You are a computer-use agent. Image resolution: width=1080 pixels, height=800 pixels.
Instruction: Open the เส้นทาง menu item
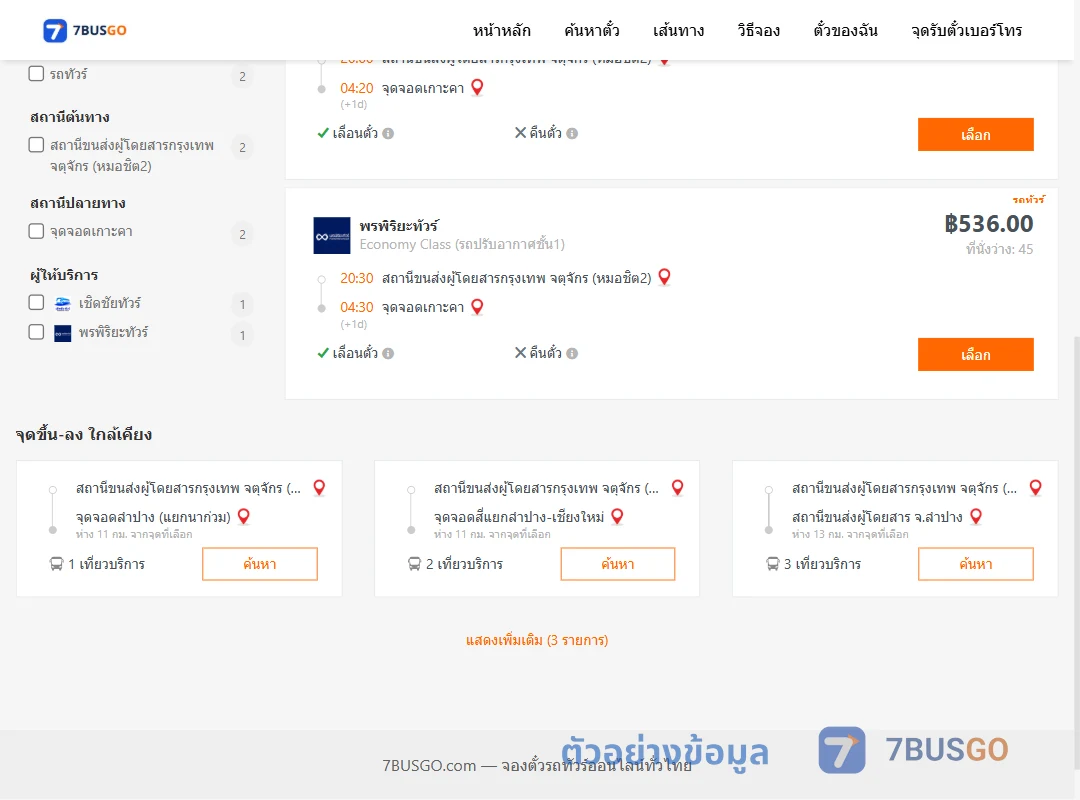[678, 30]
